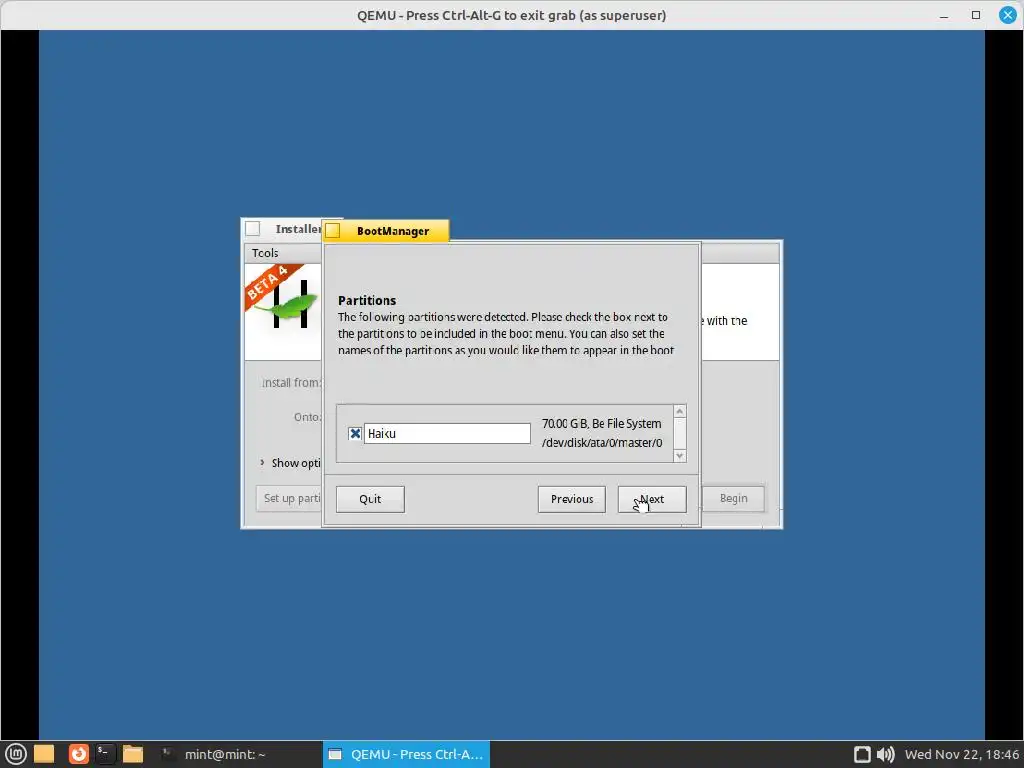1024x768 pixels.
Task: Click the Haiku Beta 4 logo
Action: click(282, 296)
